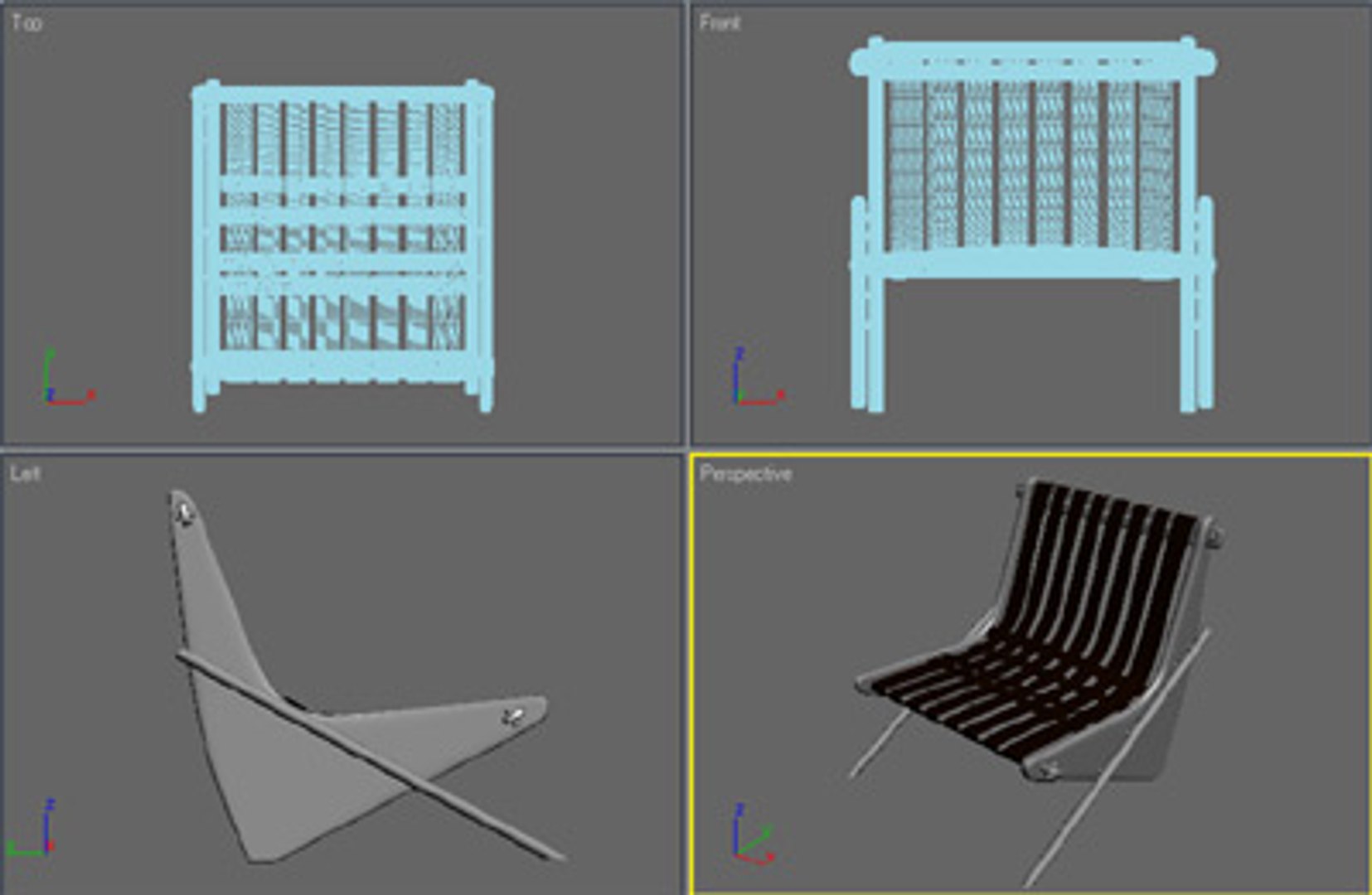Click the axis gizmo in Left viewport
Image resolution: width=1372 pixels, height=895 pixels.
click(x=32, y=828)
